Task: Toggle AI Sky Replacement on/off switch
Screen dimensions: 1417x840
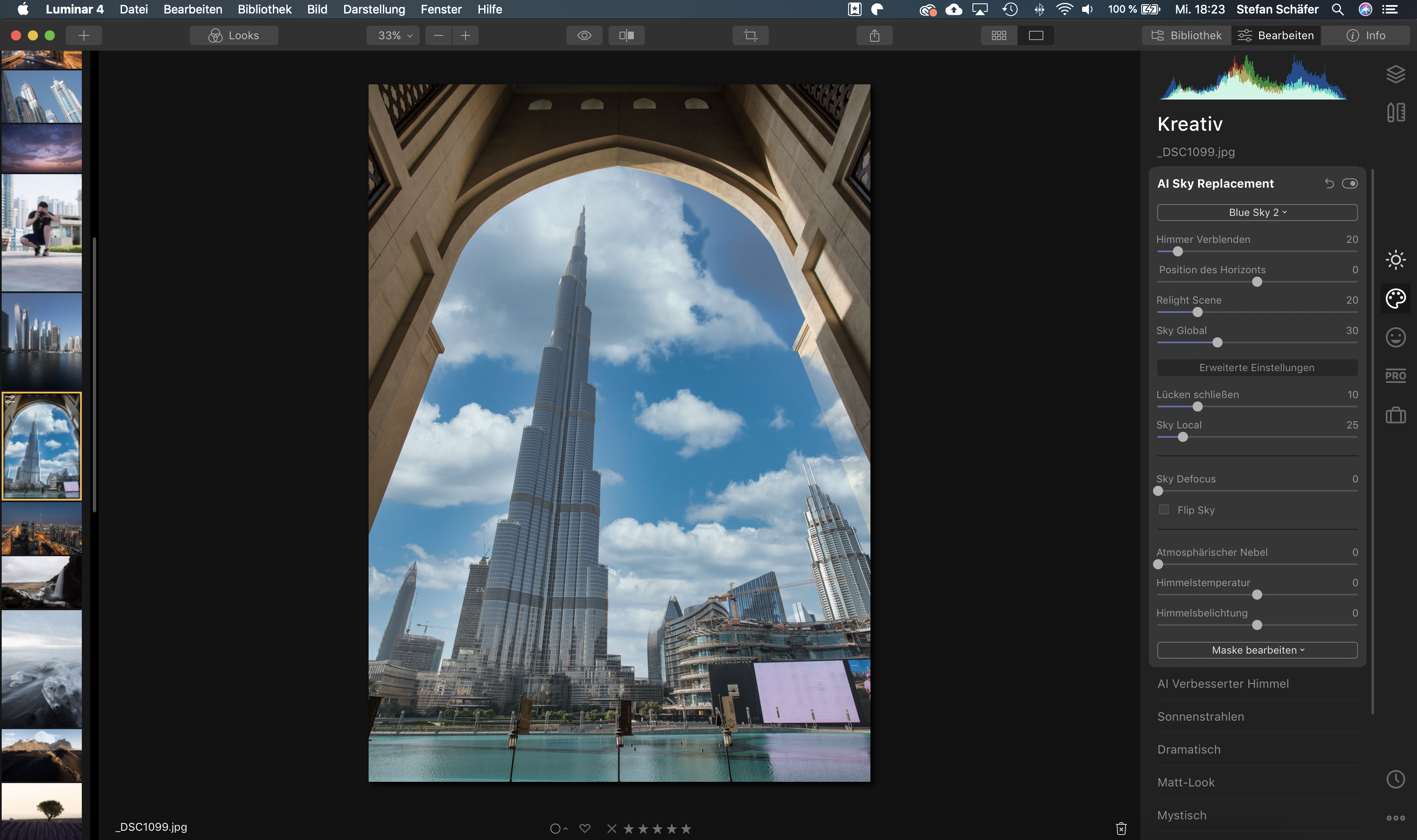Action: [1349, 183]
